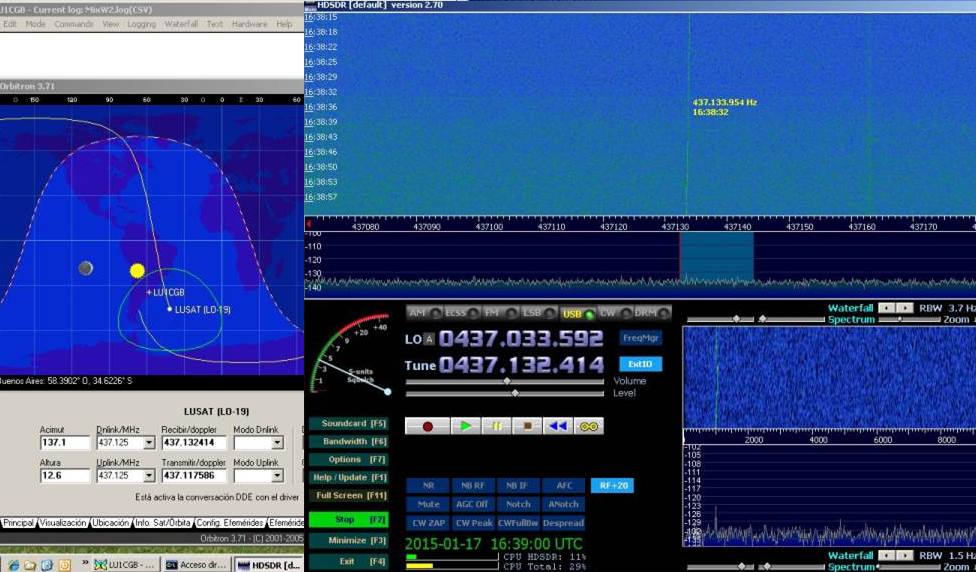Toggle the Mute button in HDSDR
Image resolution: width=976 pixels, height=572 pixels.
click(x=428, y=504)
